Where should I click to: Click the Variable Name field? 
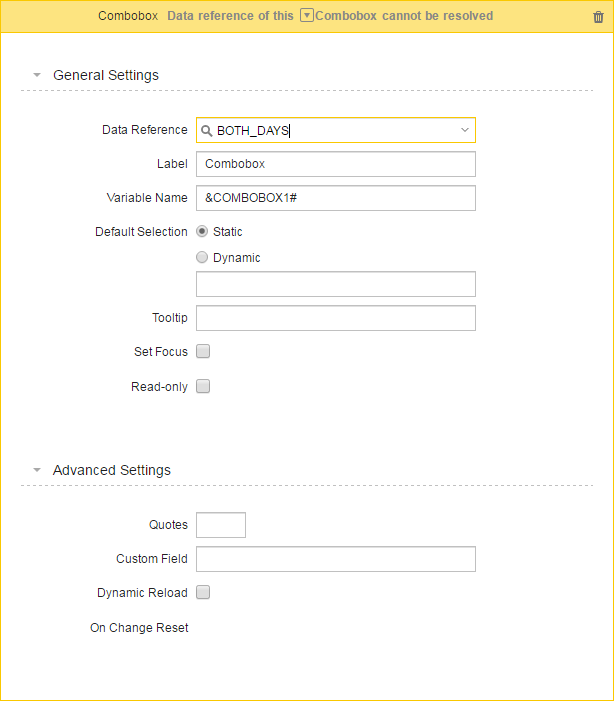click(x=336, y=198)
